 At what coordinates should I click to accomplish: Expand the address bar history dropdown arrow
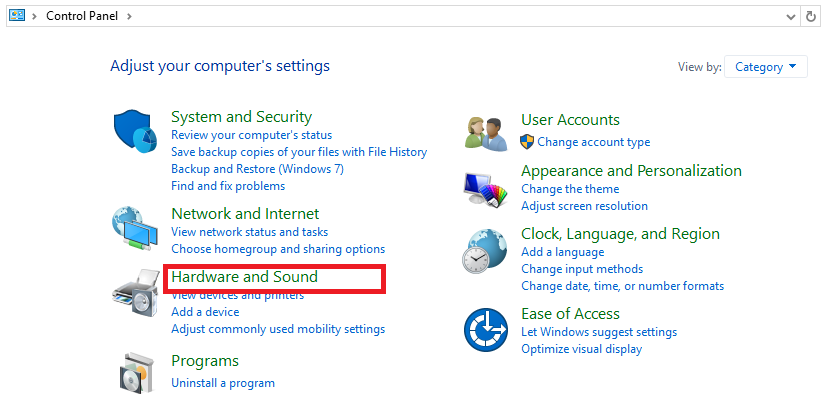[x=790, y=16]
